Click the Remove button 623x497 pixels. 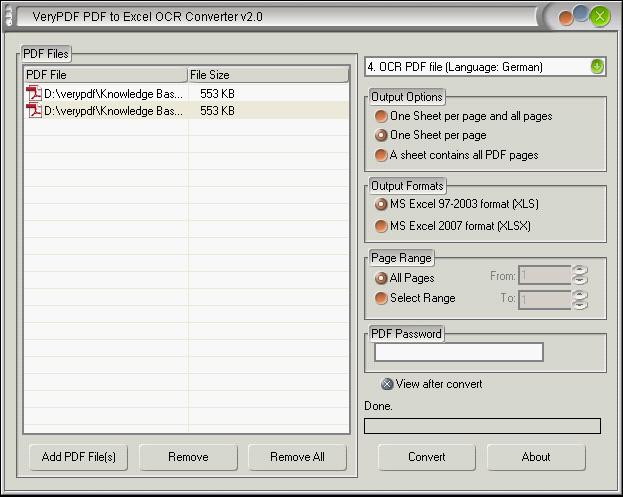coord(188,457)
